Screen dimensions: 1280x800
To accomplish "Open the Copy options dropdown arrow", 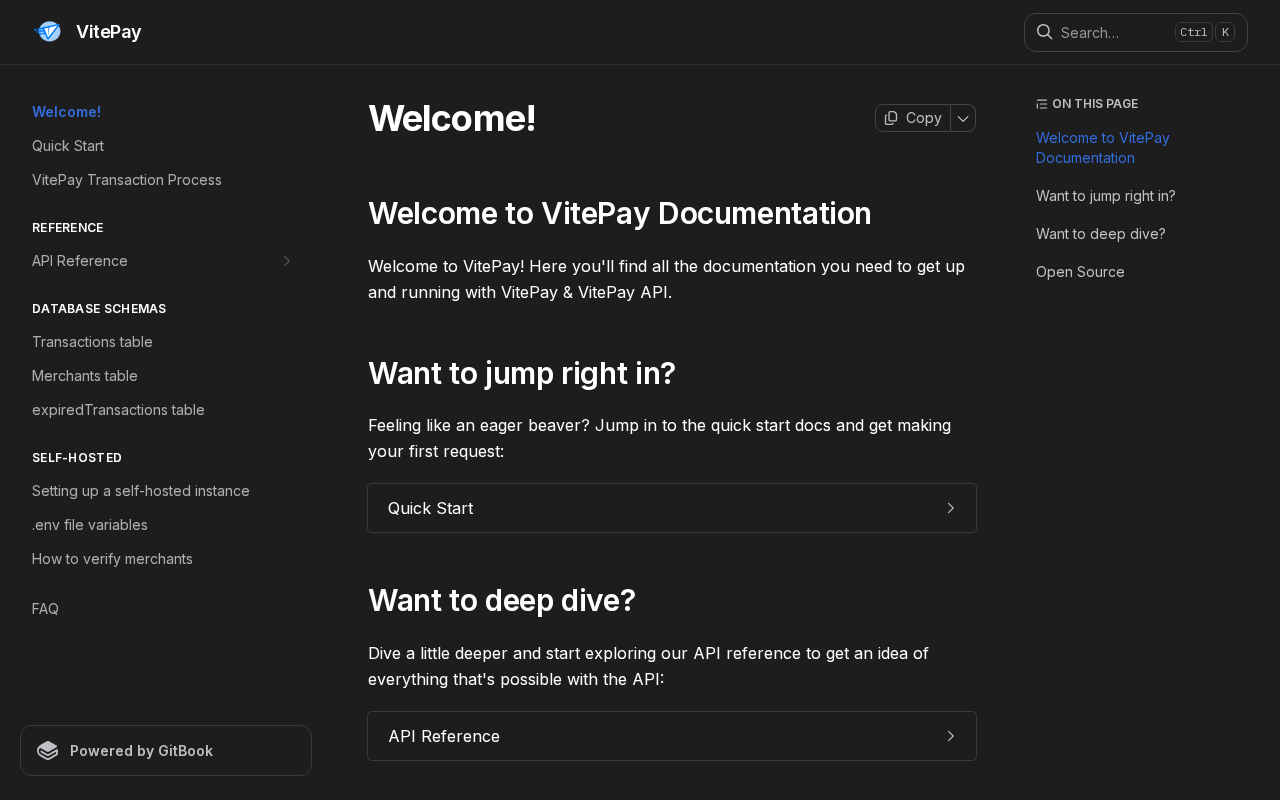I will (x=963, y=118).
